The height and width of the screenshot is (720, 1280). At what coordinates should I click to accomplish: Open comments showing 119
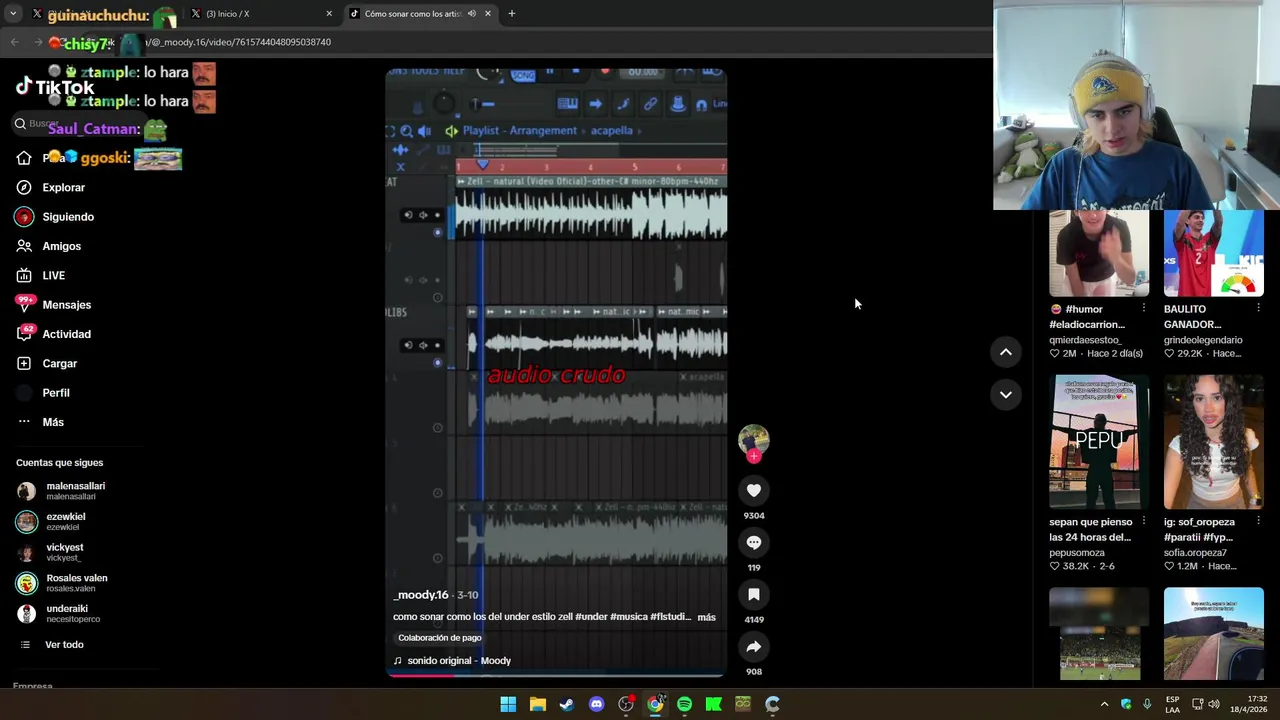coord(754,543)
